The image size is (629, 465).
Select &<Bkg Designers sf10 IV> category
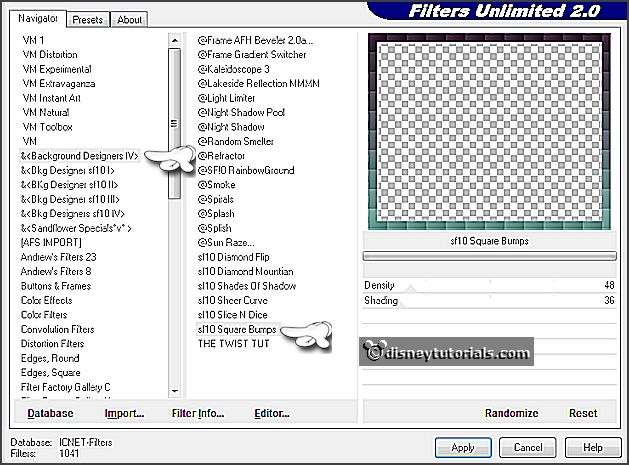pyautogui.click(x=73, y=214)
